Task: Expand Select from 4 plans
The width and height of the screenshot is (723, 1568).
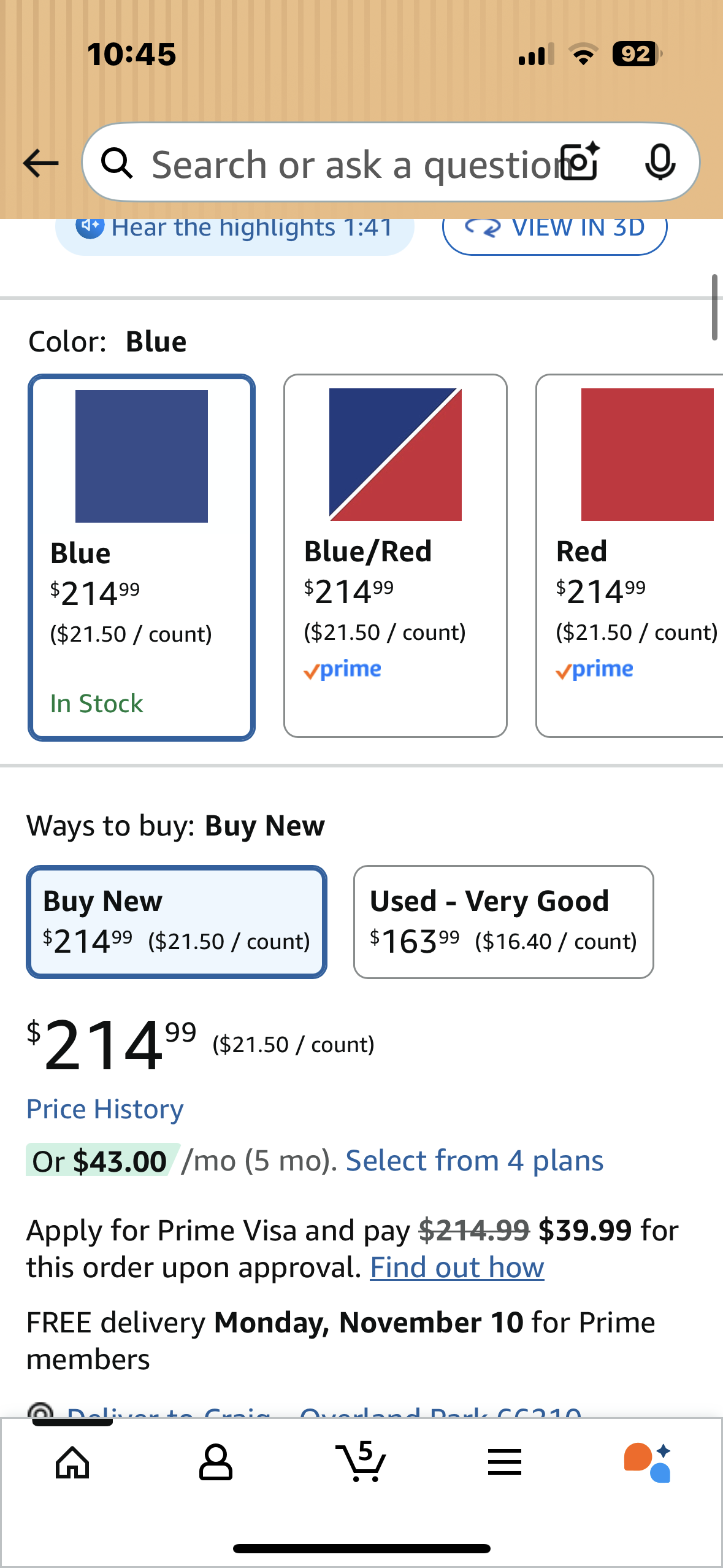Action: point(474,1161)
